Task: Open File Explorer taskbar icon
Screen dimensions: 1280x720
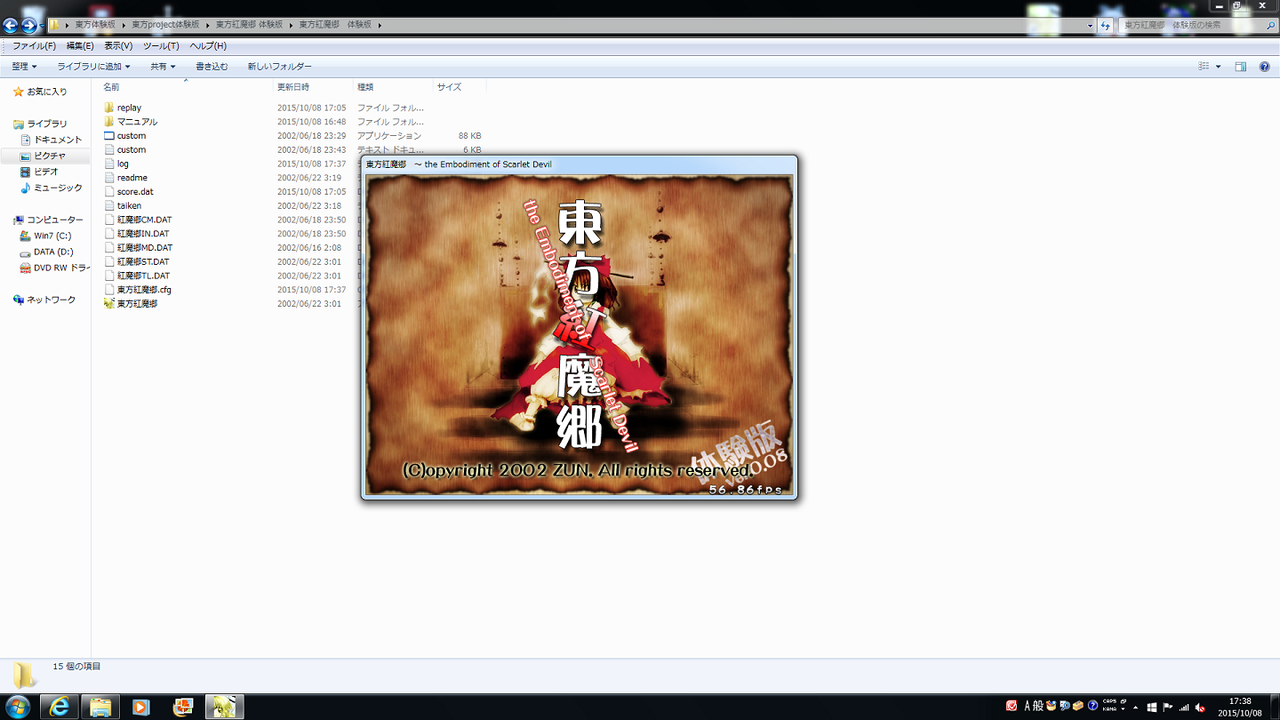Action: pos(101,707)
